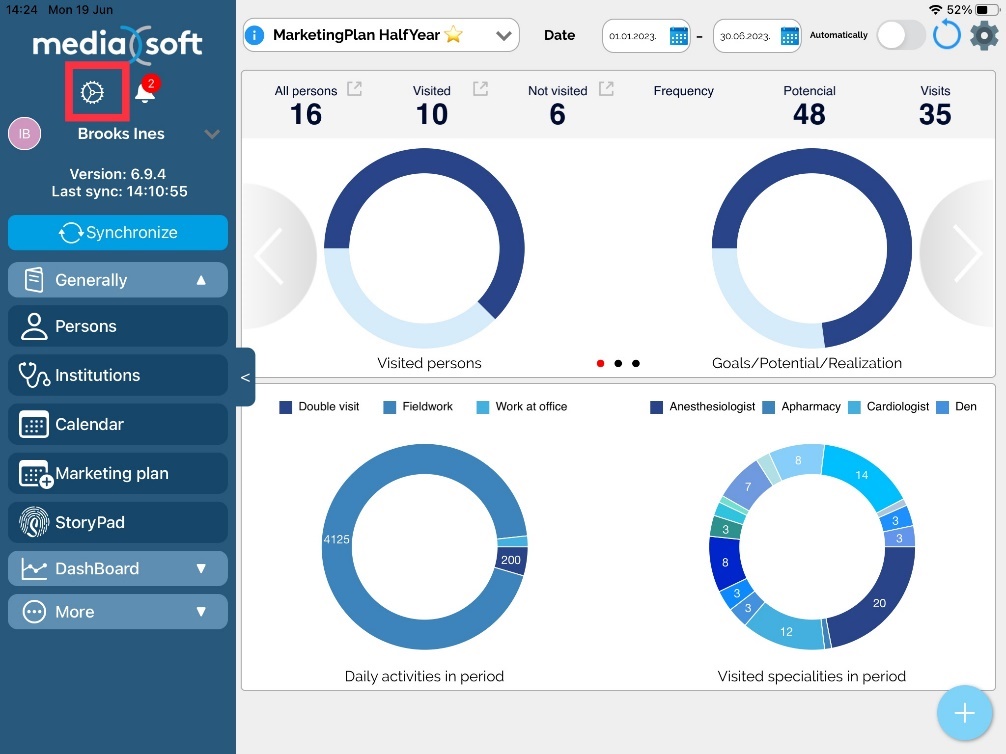This screenshot has height=754, width=1006.
Task: Open the top-right gear settings
Action: coord(984,35)
